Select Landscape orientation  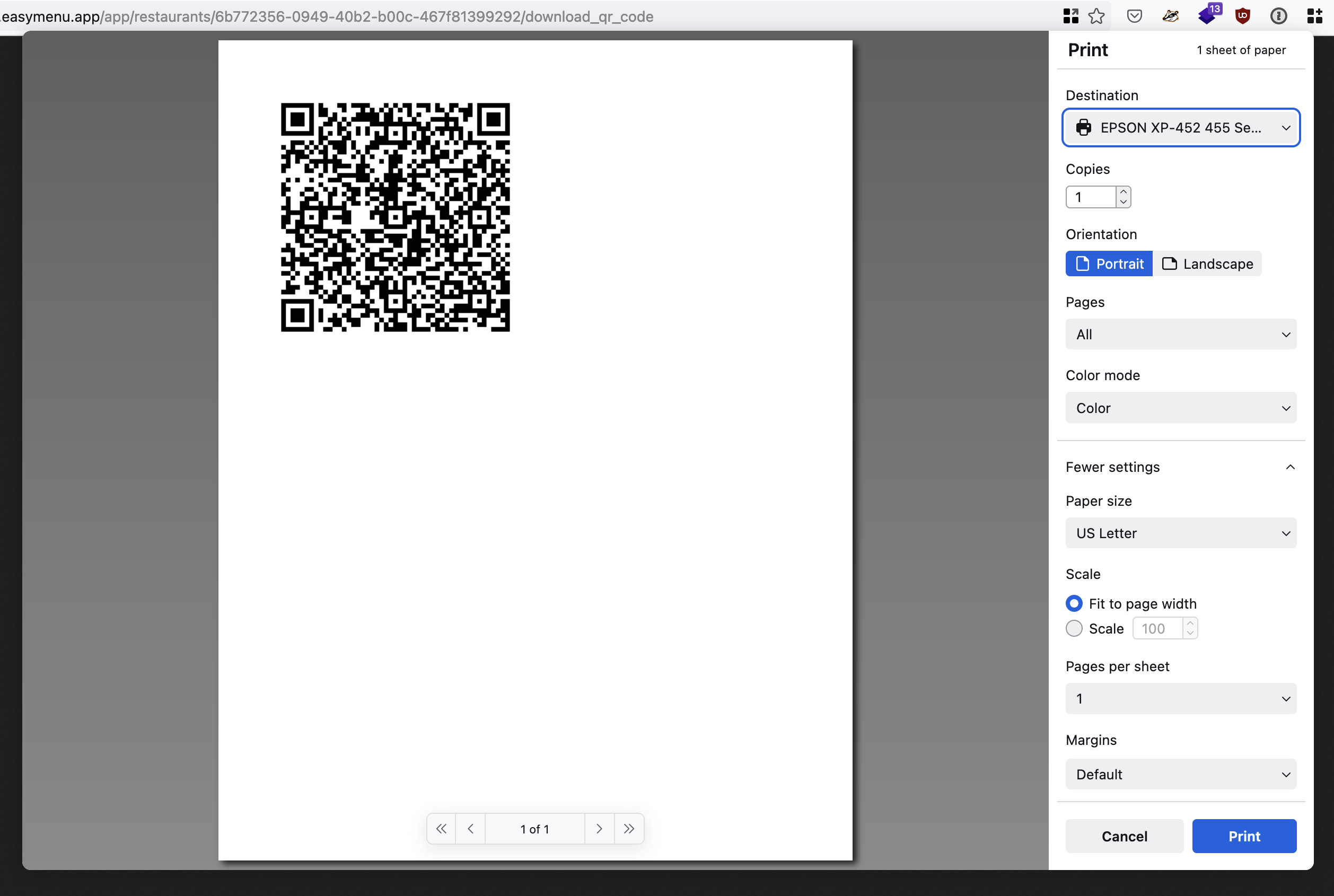coord(1207,263)
